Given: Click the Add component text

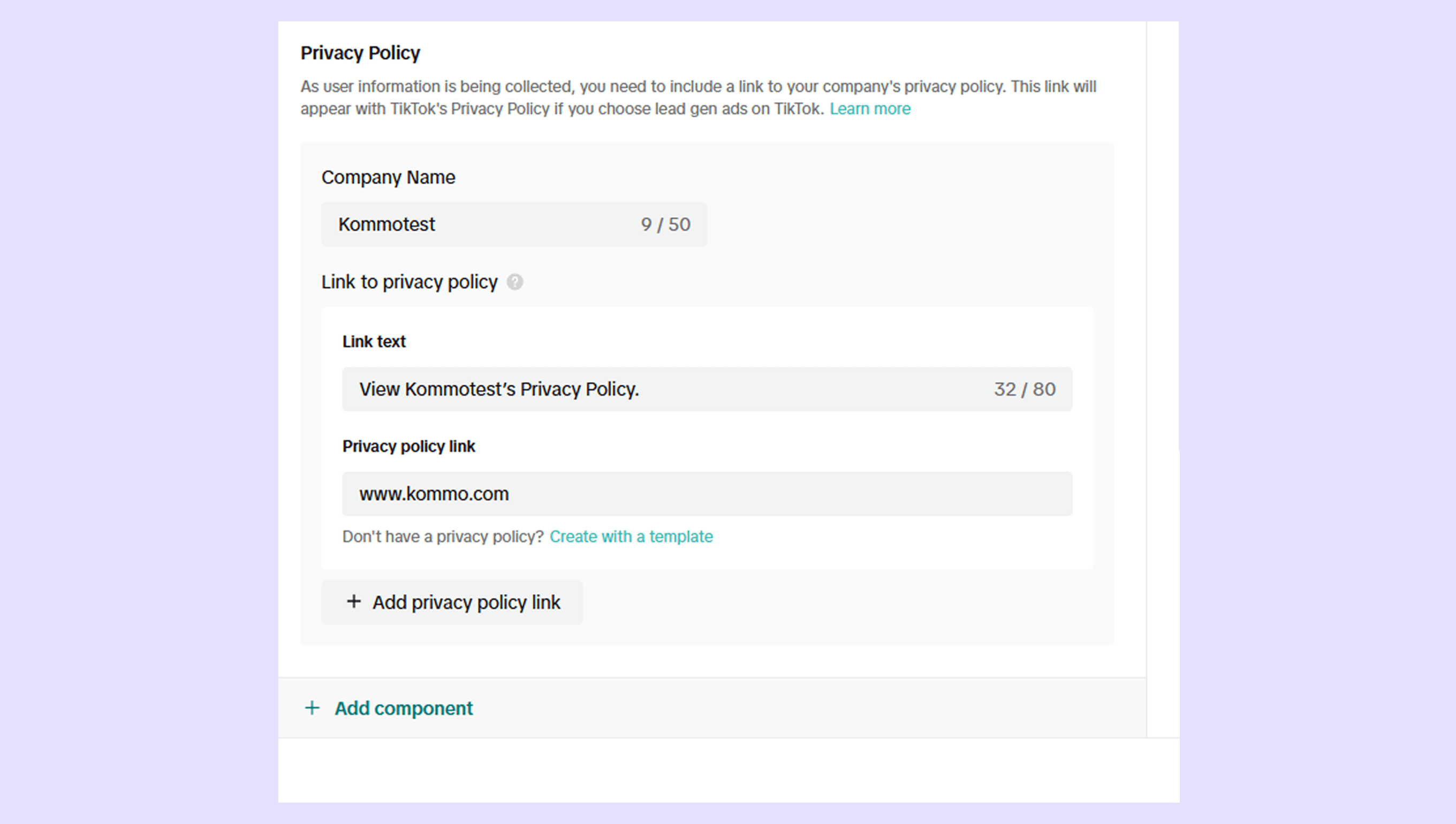Looking at the screenshot, I should click(x=403, y=708).
